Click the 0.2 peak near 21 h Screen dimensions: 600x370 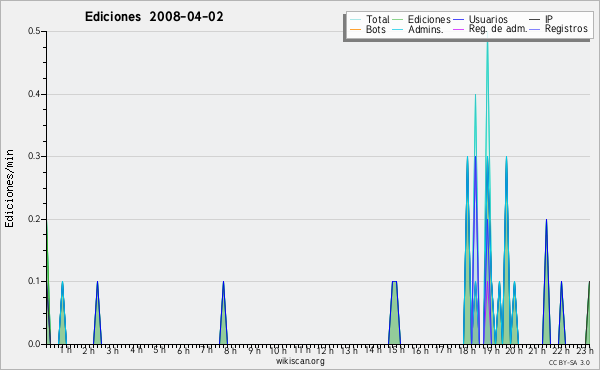coord(546,221)
